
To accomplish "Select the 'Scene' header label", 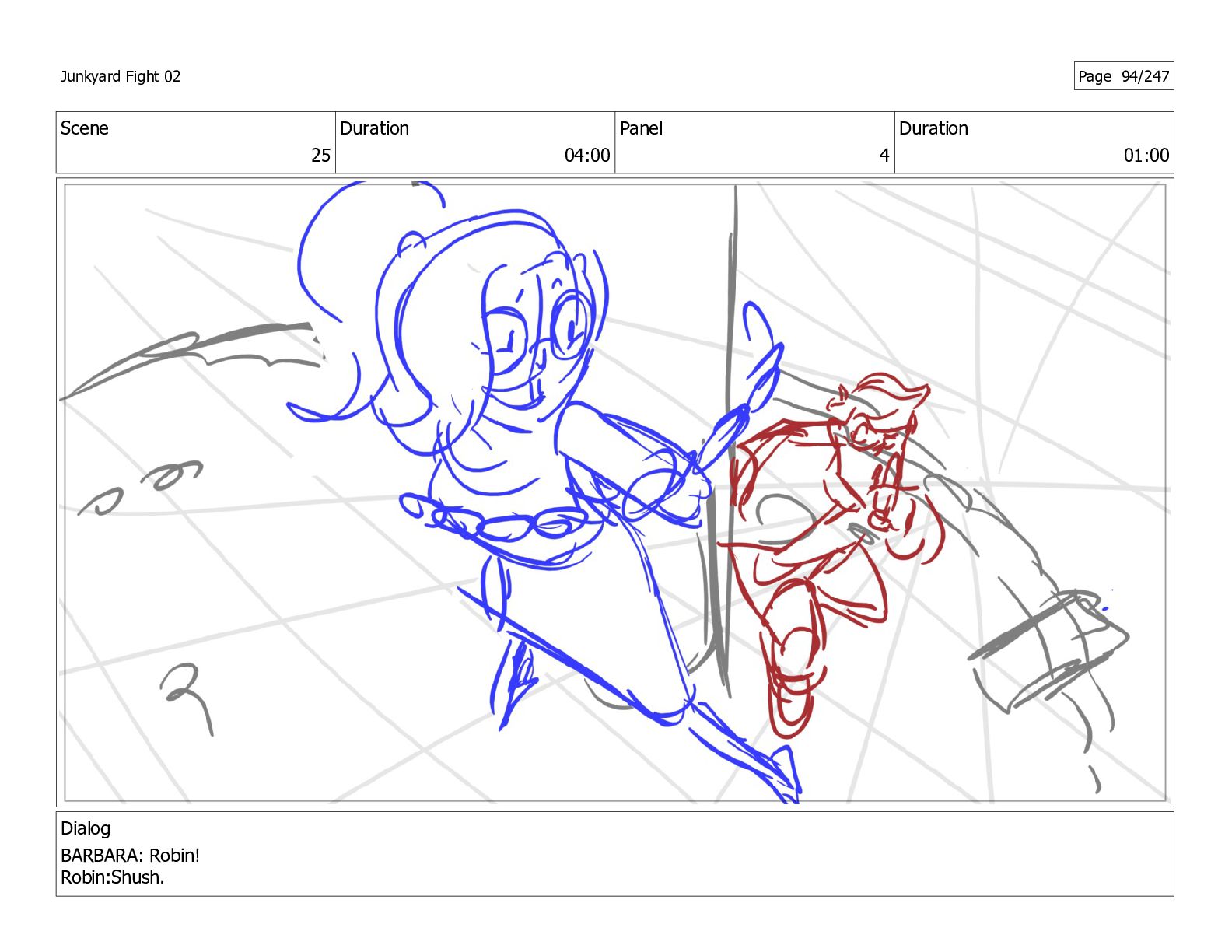I will pyautogui.click(x=85, y=128).
